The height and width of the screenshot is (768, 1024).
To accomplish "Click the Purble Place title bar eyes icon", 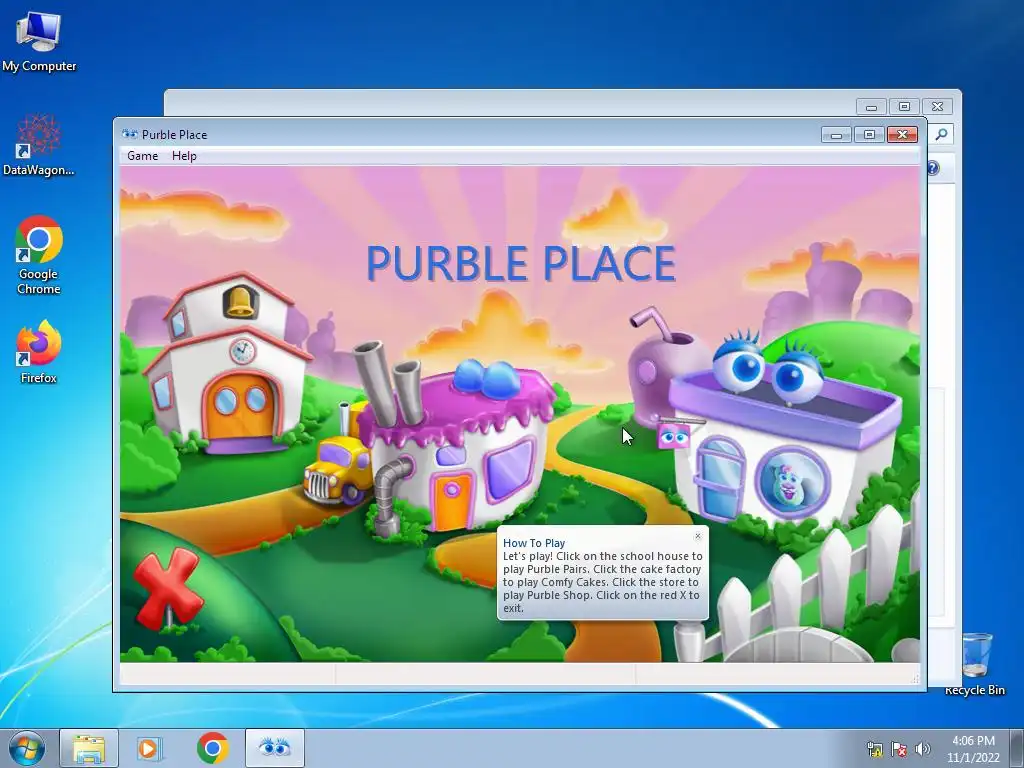I will click(129, 135).
